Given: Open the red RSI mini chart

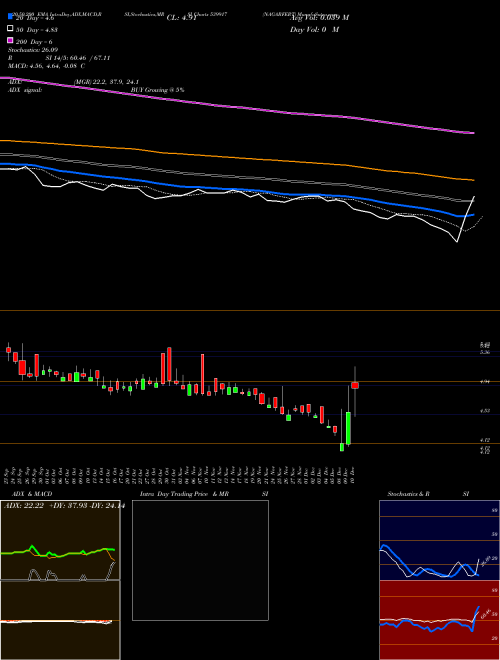Looking at the screenshot, I should tap(439, 620).
